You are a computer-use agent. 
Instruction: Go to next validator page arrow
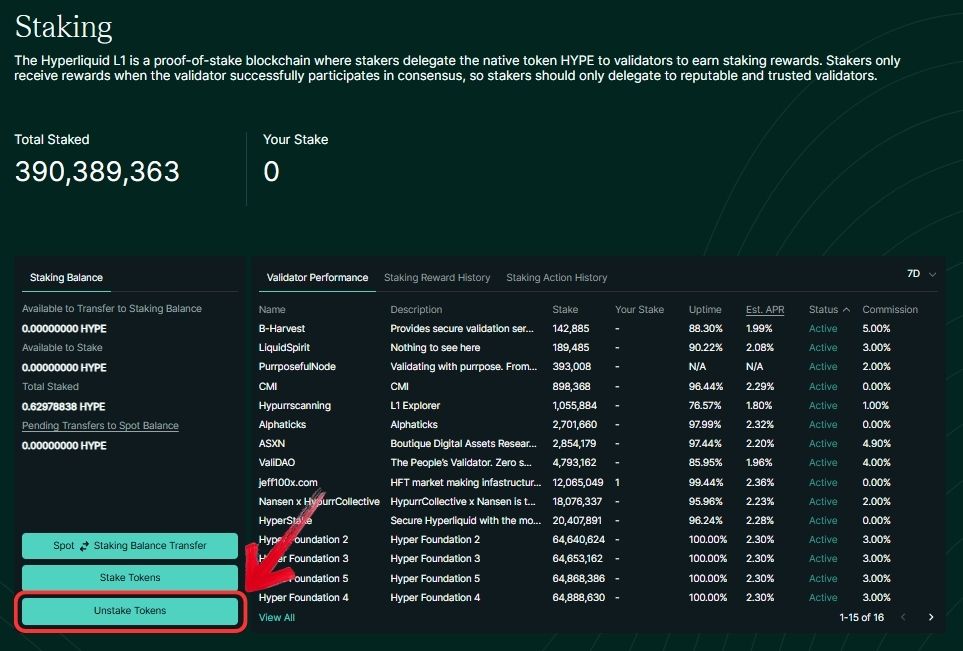coord(931,617)
